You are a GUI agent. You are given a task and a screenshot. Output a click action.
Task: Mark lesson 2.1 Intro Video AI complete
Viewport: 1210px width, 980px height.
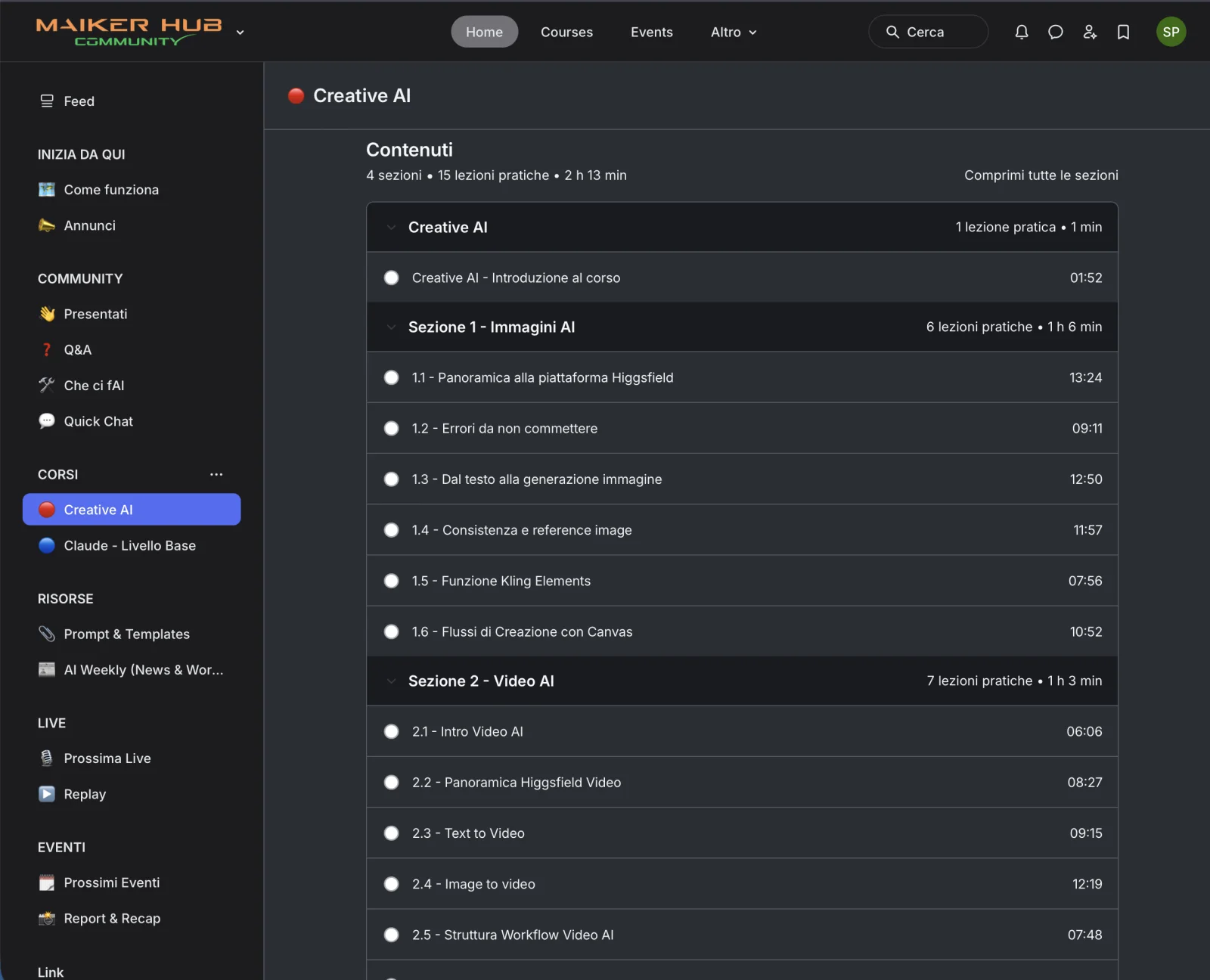tap(391, 731)
